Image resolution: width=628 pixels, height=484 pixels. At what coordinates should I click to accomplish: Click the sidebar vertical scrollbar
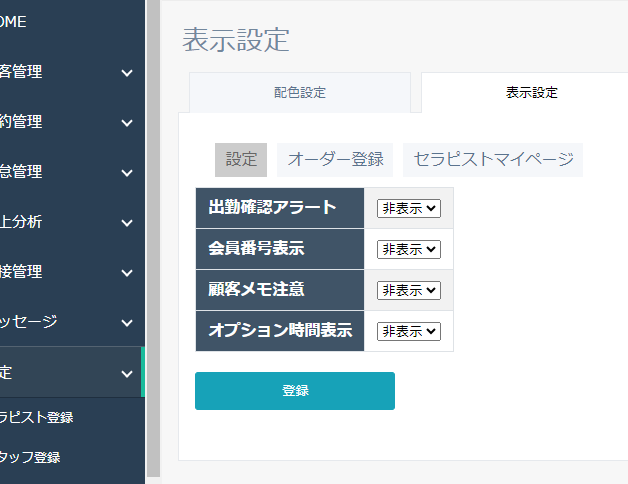click(153, 238)
